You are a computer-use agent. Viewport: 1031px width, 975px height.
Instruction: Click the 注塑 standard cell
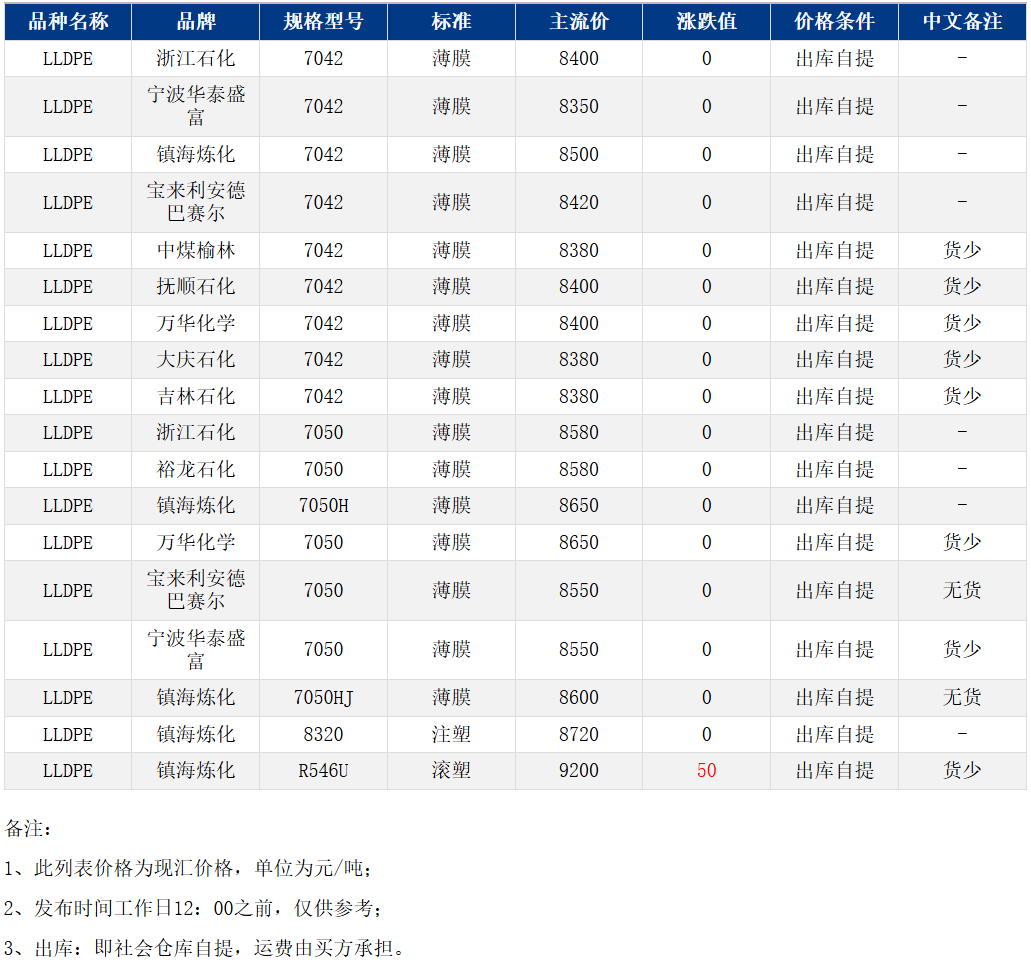point(451,734)
